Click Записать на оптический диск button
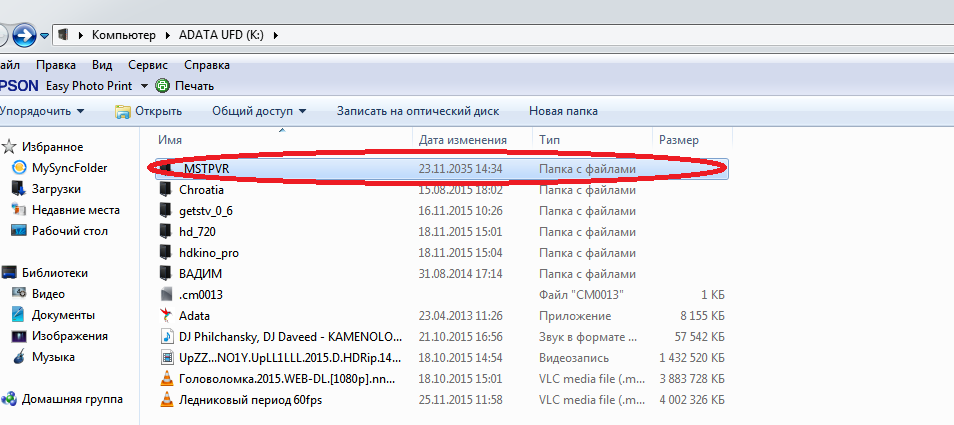Screen dimensions: 954x425 417,111
